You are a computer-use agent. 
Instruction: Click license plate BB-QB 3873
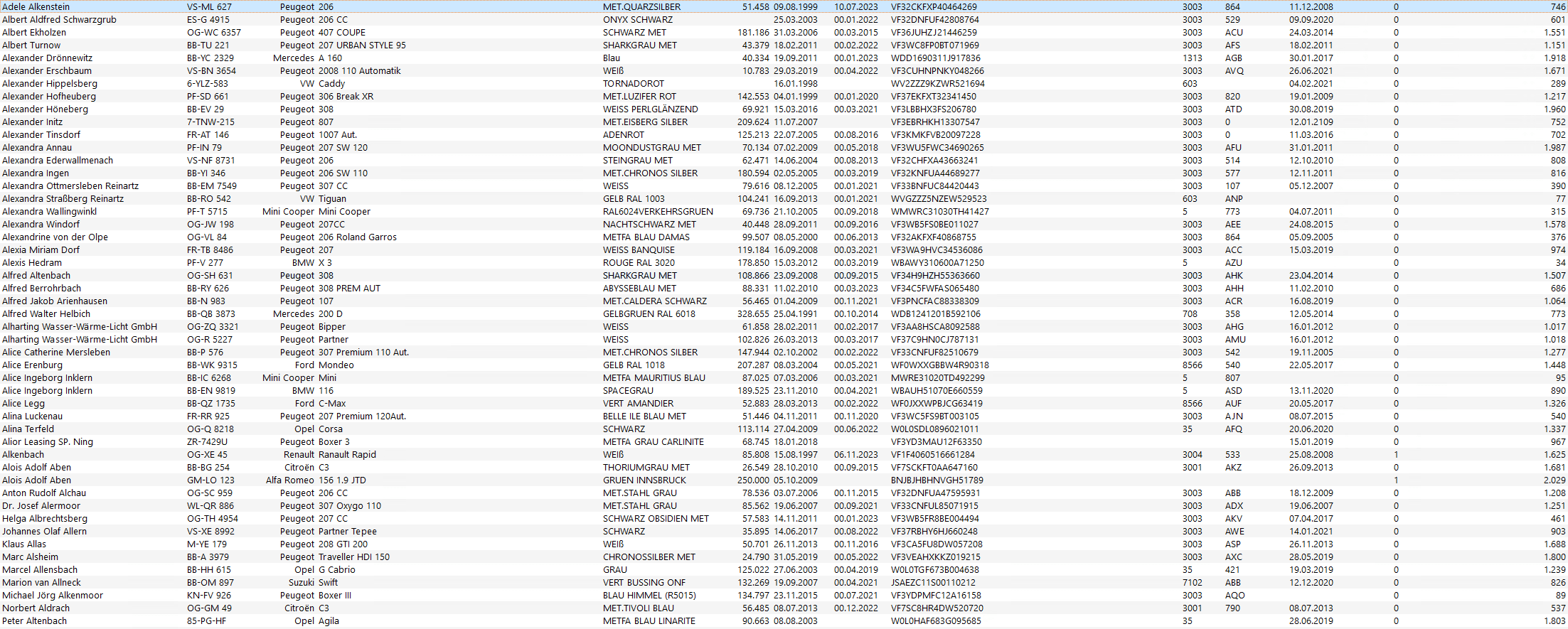[x=210, y=314]
